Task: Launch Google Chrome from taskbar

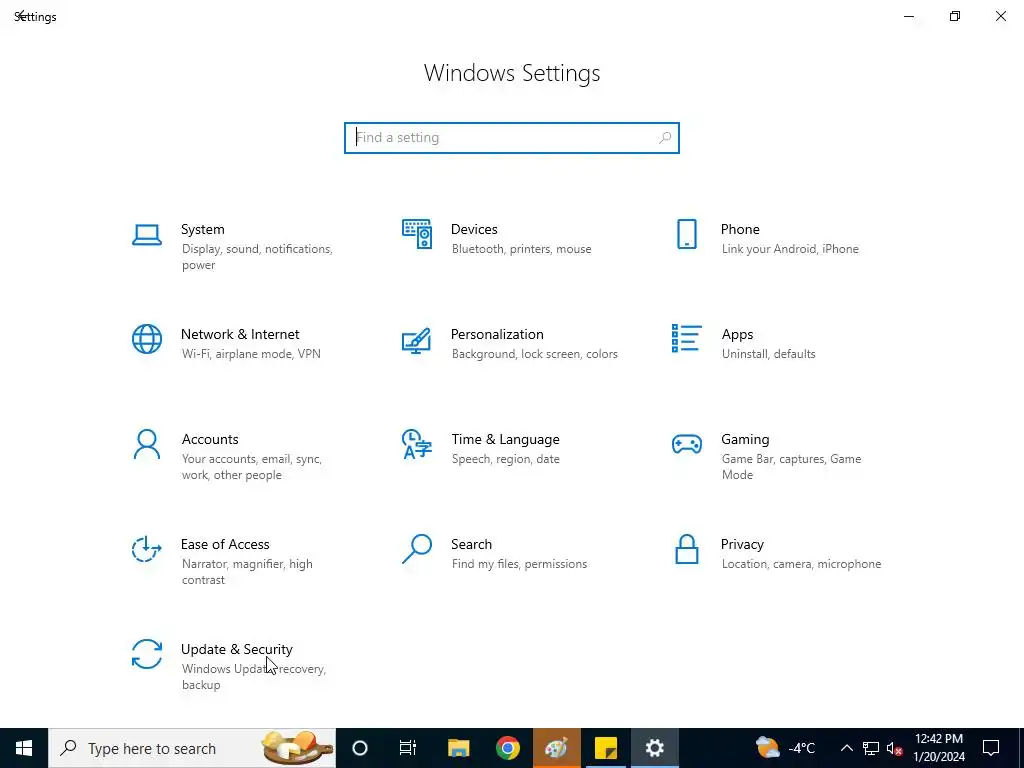Action: 507,748
